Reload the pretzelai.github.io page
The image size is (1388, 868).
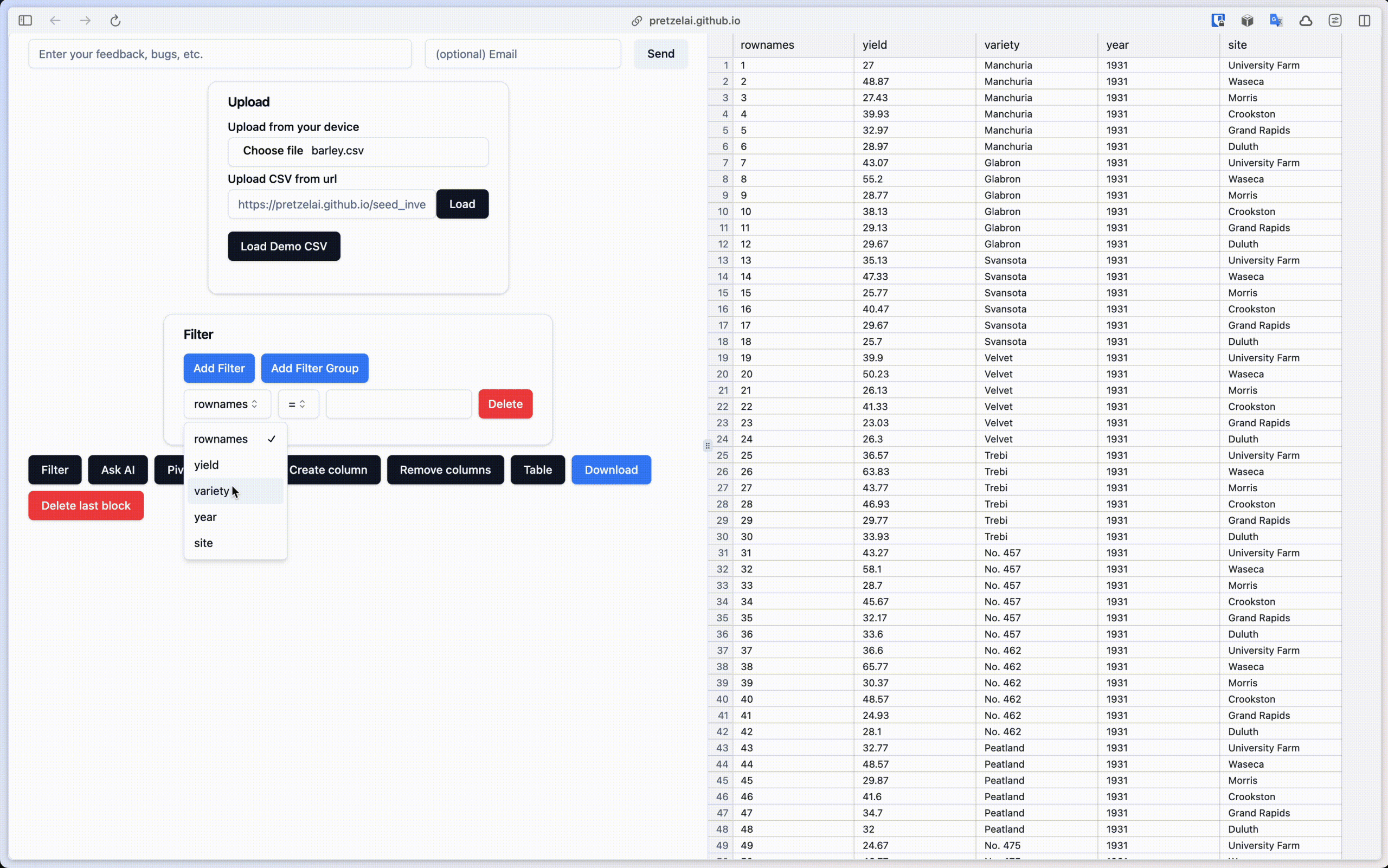coord(115,20)
